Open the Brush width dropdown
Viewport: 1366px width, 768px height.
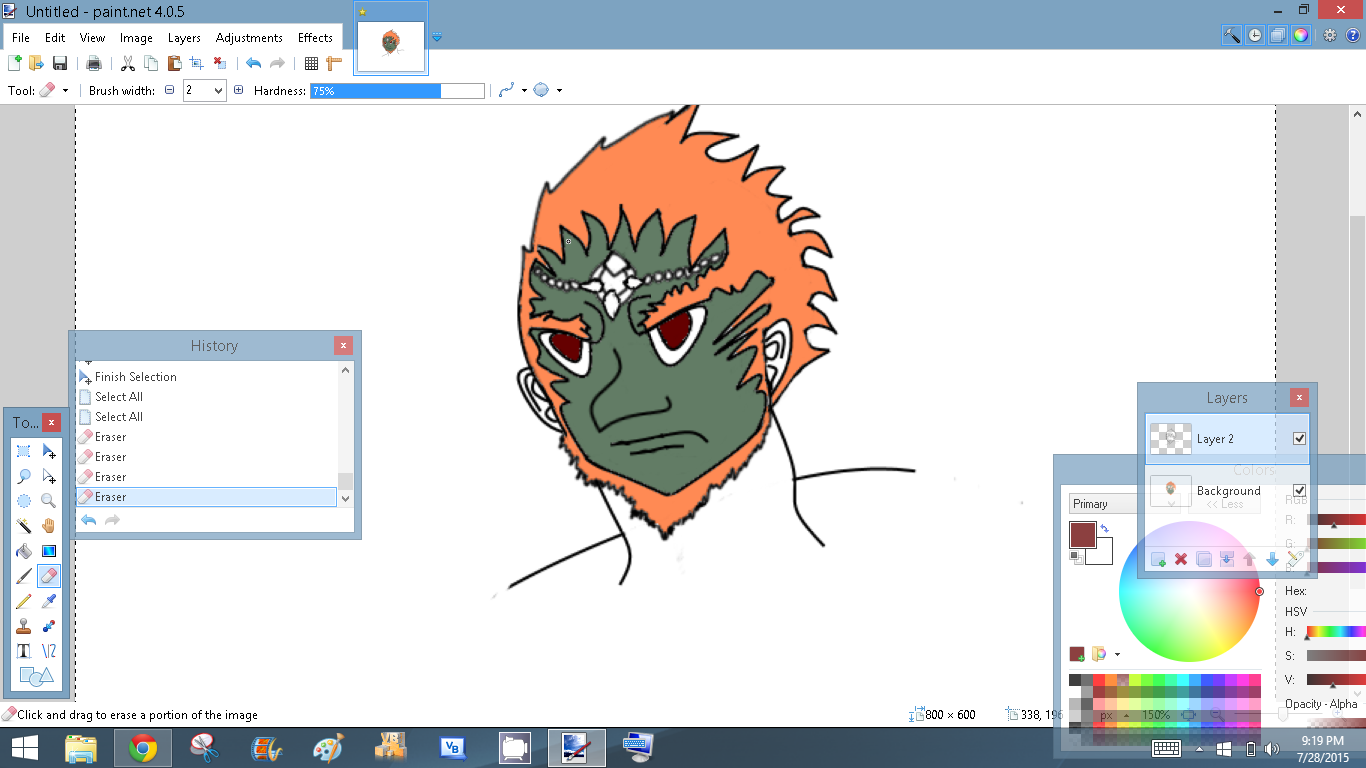[219, 90]
